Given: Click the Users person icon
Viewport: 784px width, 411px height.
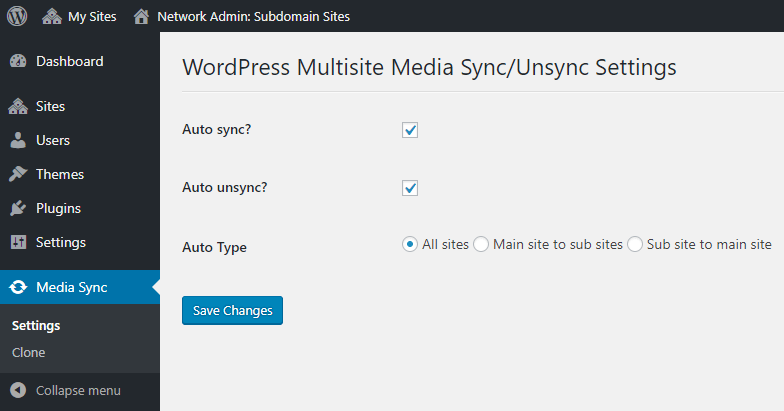Looking at the screenshot, I should click(18, 140).
